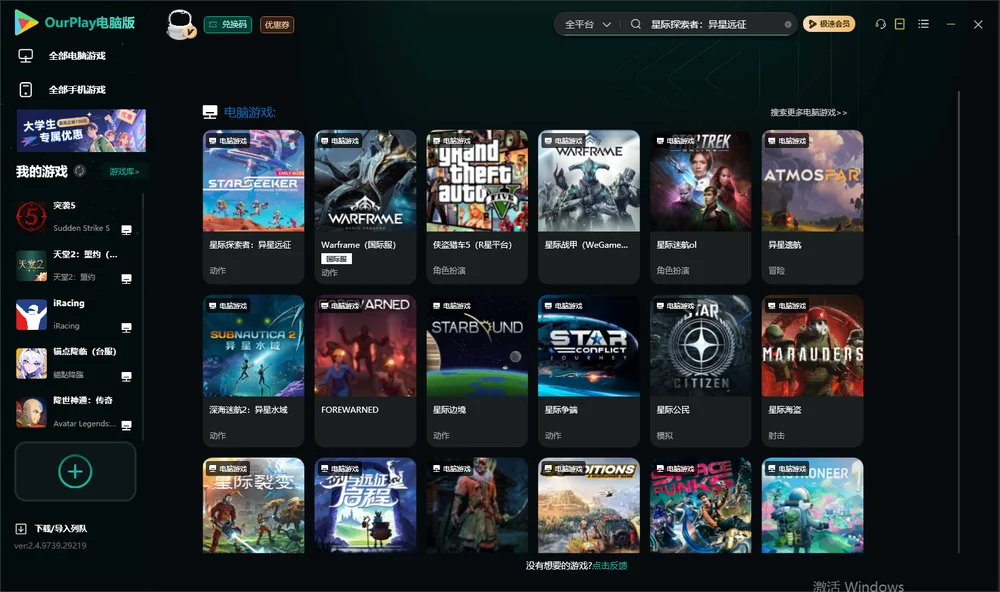The image size is (1000, 592).
Task: Click 点击反馈 feedback link
Action: [610, 565]
